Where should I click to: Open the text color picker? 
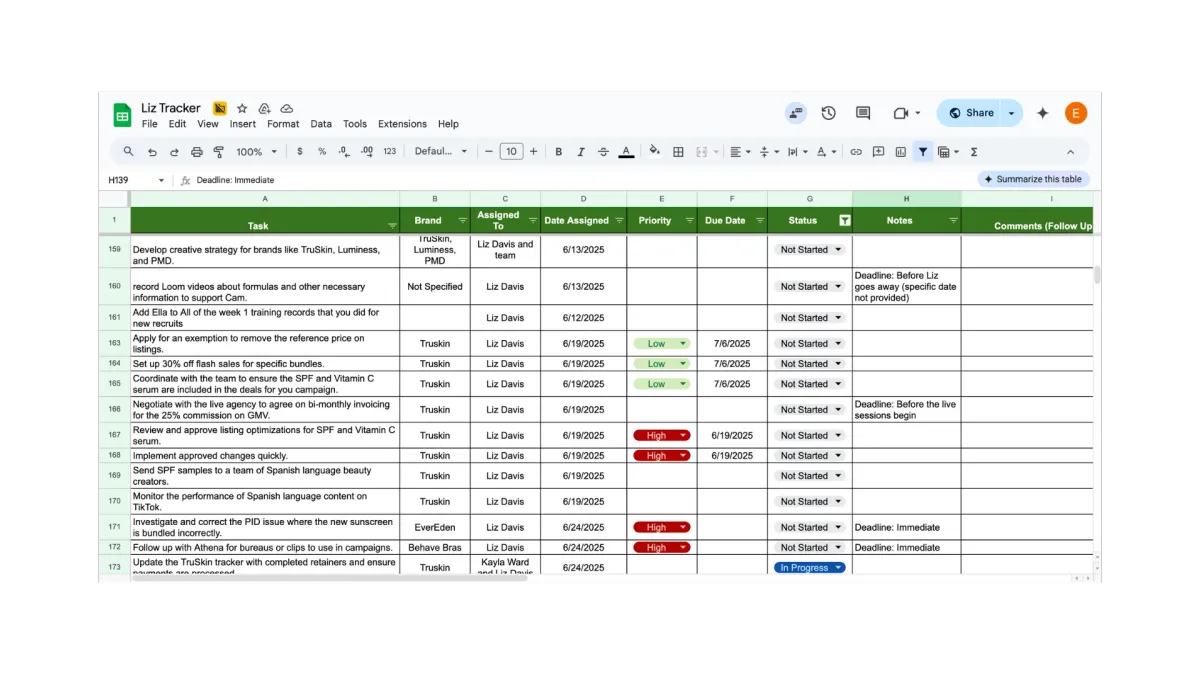626,152
